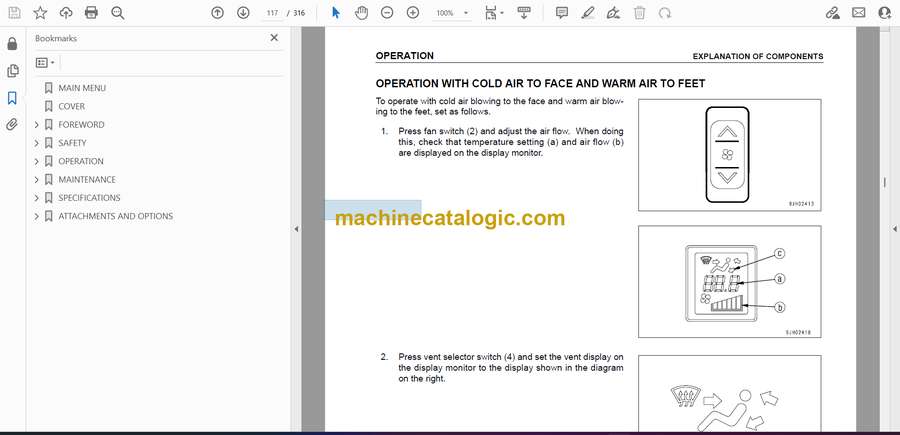Viewport: 900px width, 435px height.
Task: Expand the OPERATION bookmark
Action: click(37, 161)
